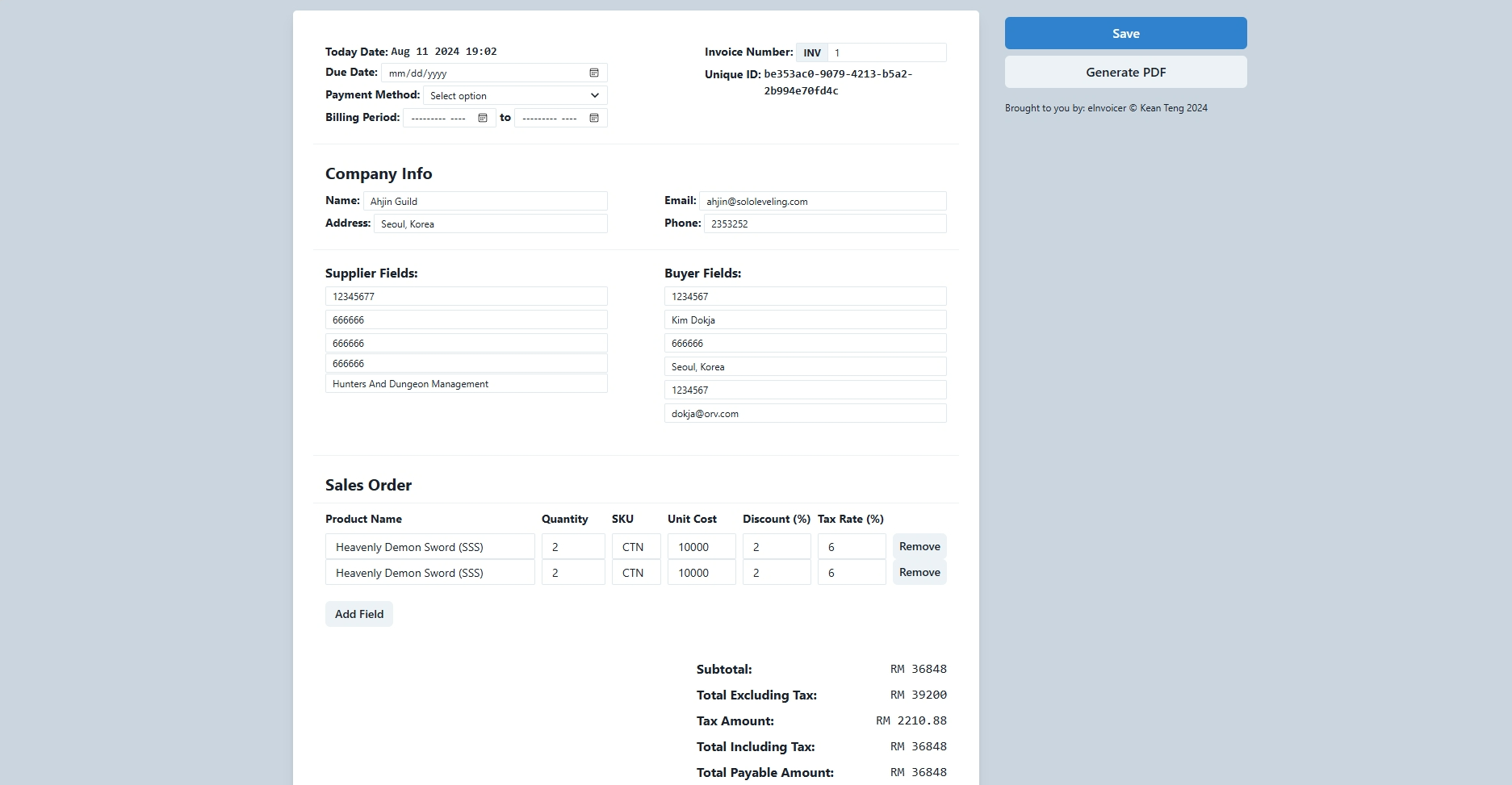The height and width of the screenshot is (785, 1512).
Task: Edit the company Phone field 2353252
Action: click(825, 223)
